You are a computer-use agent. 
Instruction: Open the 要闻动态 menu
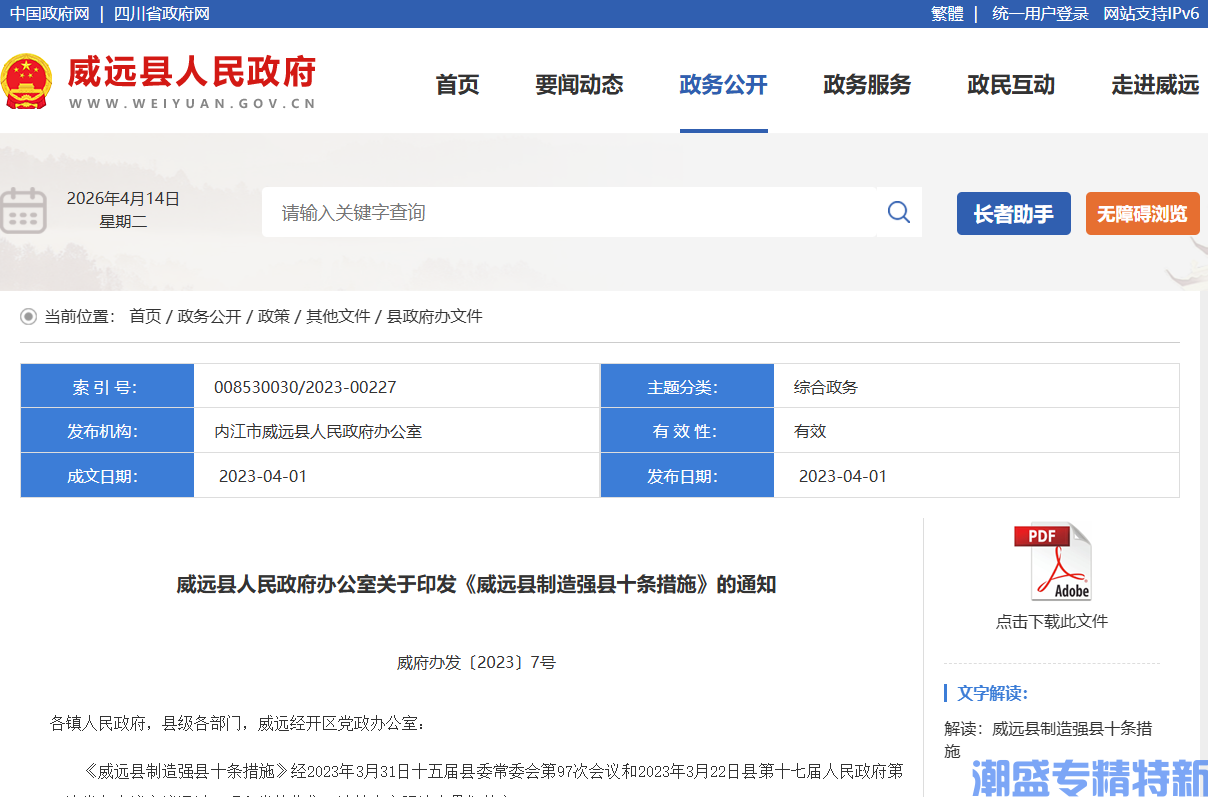579,86
